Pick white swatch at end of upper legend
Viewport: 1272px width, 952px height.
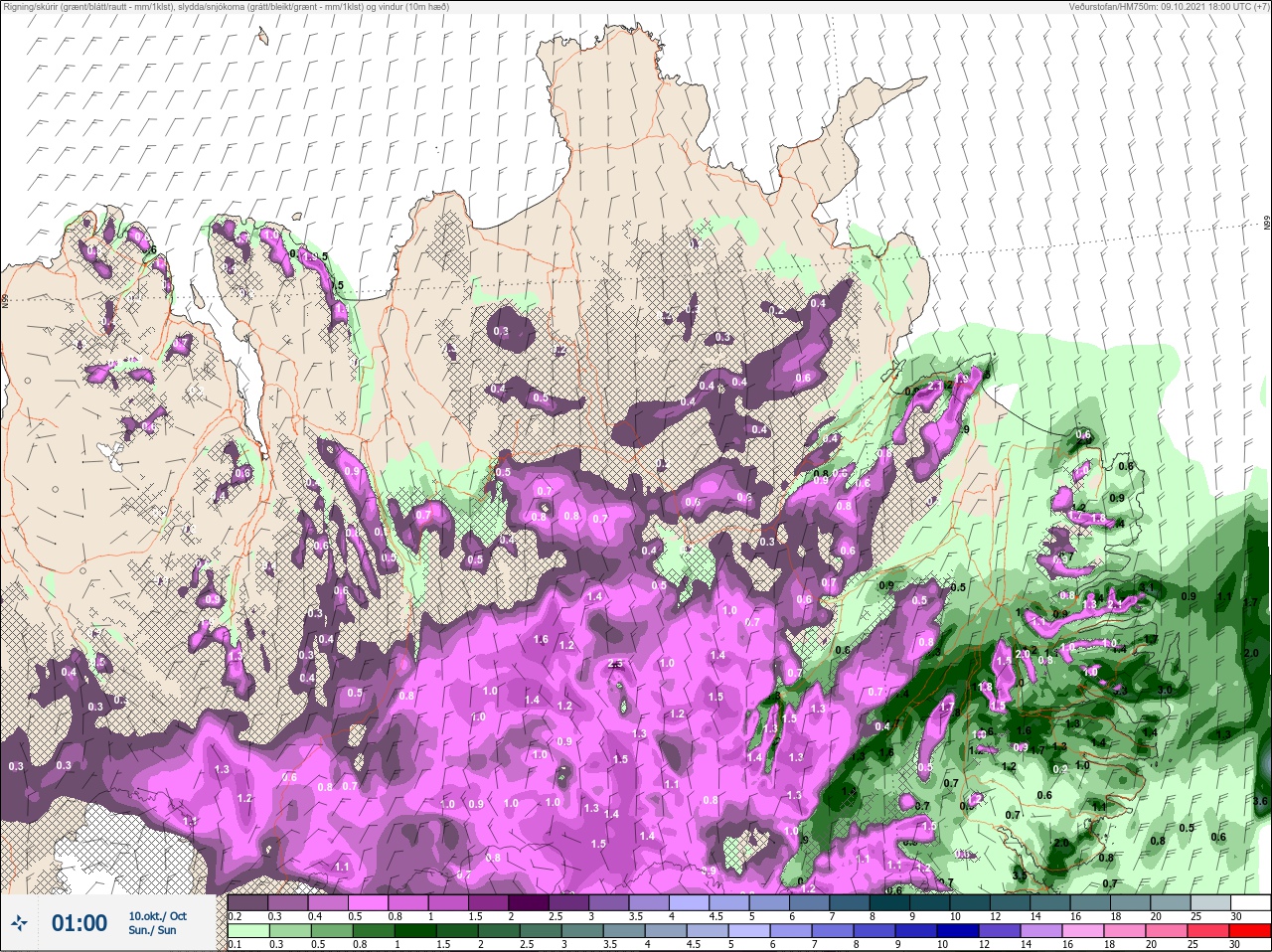coord(1252,903)
